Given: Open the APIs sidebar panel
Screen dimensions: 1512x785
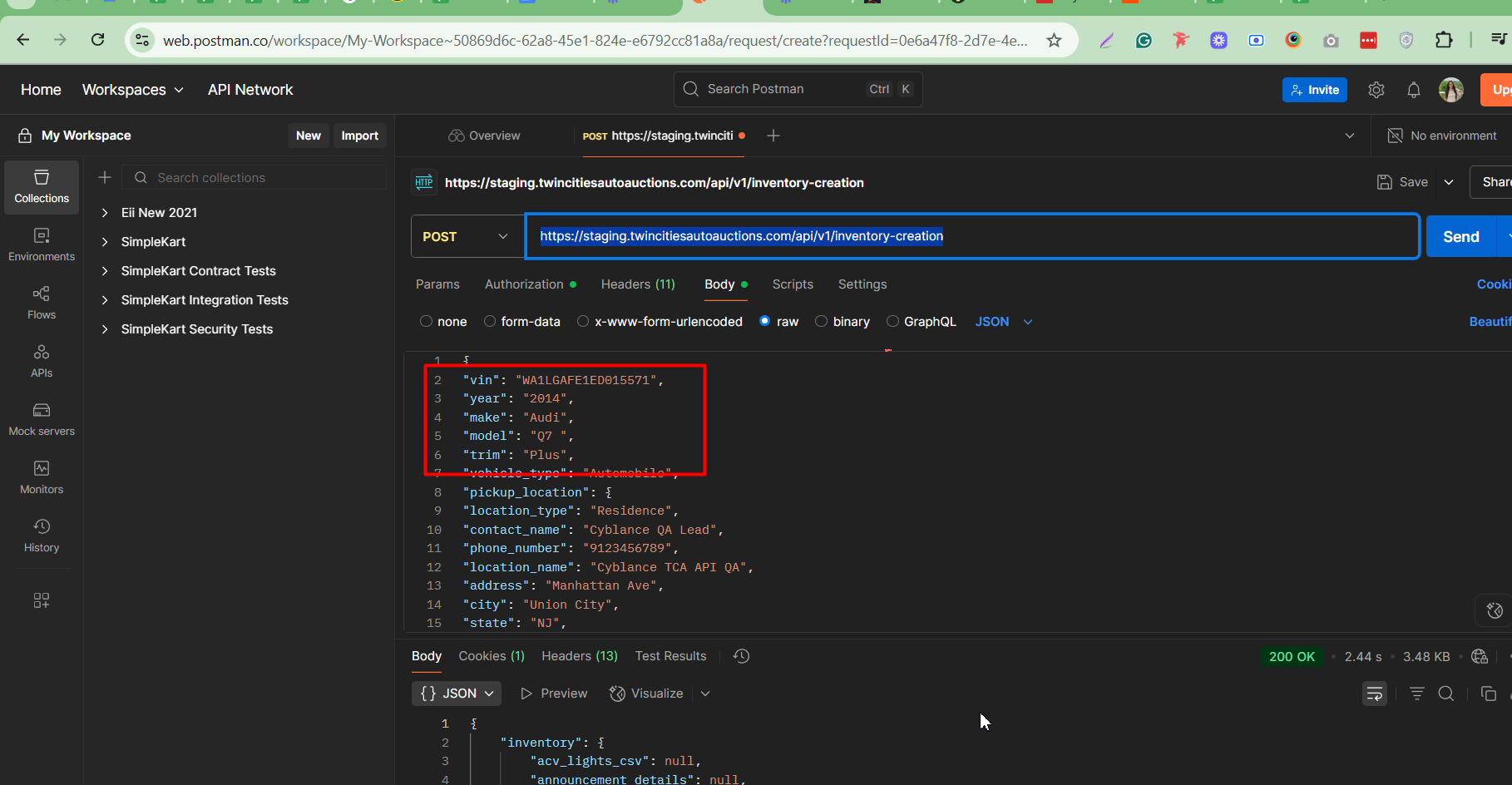Looking at the screenshot, I should click(x=42, y=362).
